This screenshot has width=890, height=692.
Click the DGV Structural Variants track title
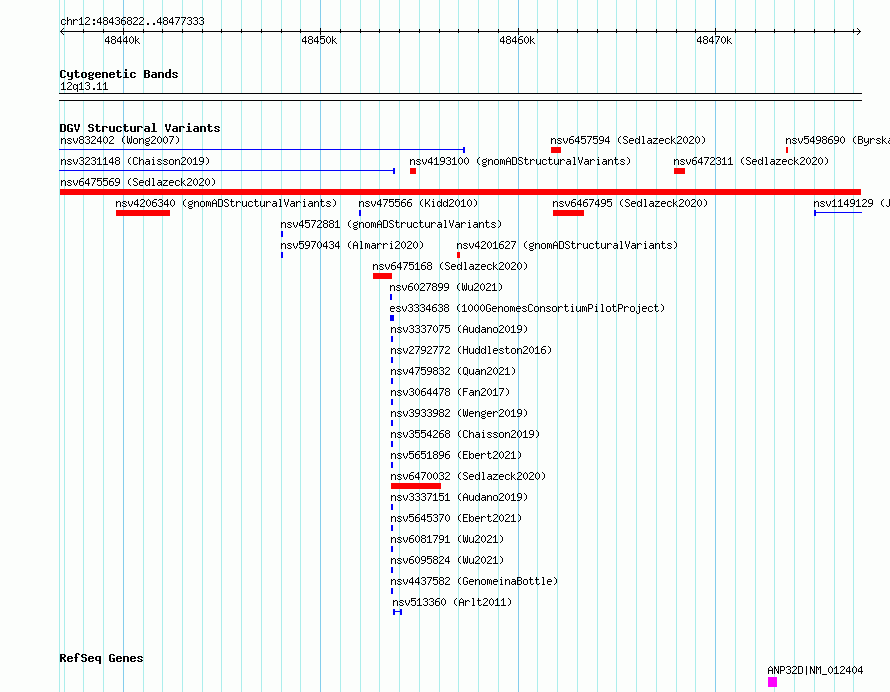click(140, 128)
